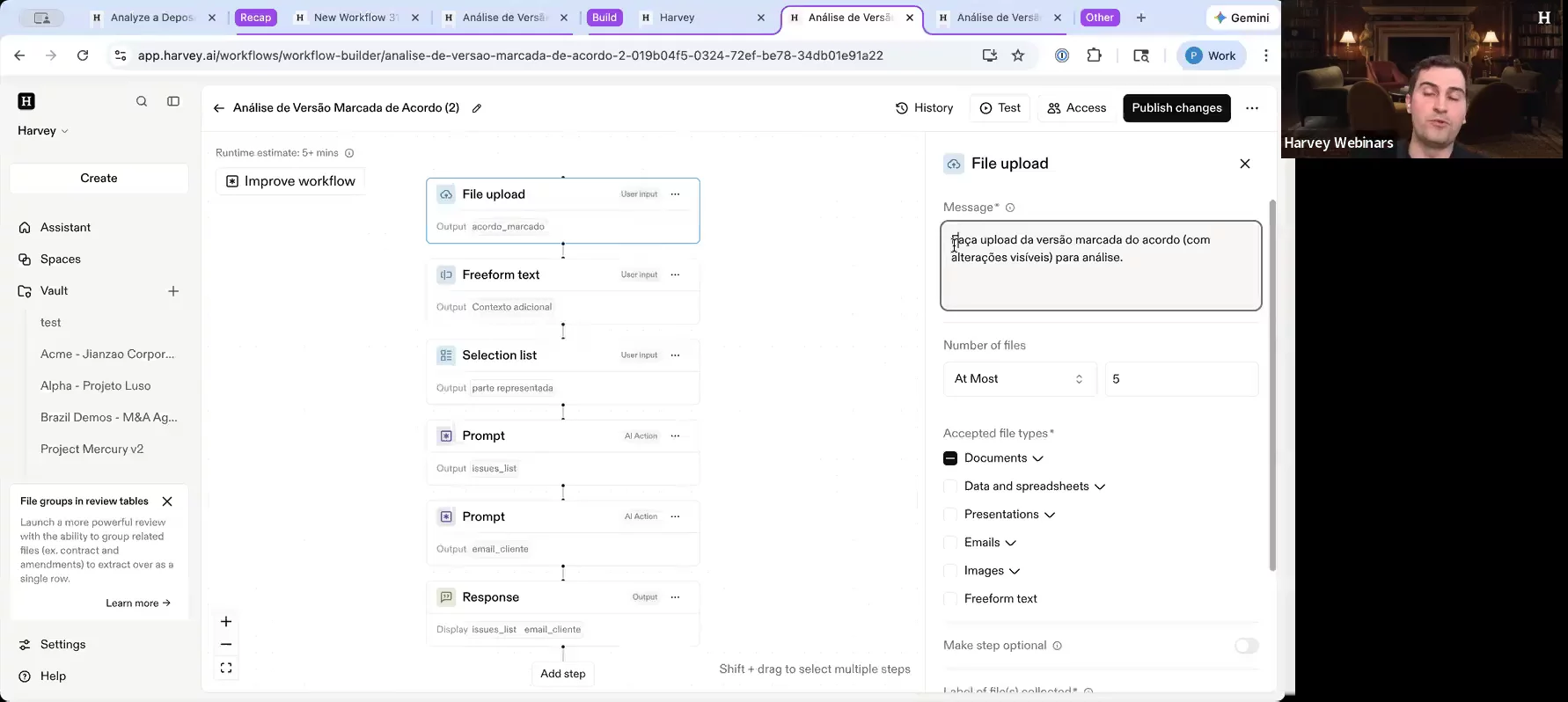Screen dimensions: 1568x702
Task: Open File upload step options menu
Action: (675, 194)
